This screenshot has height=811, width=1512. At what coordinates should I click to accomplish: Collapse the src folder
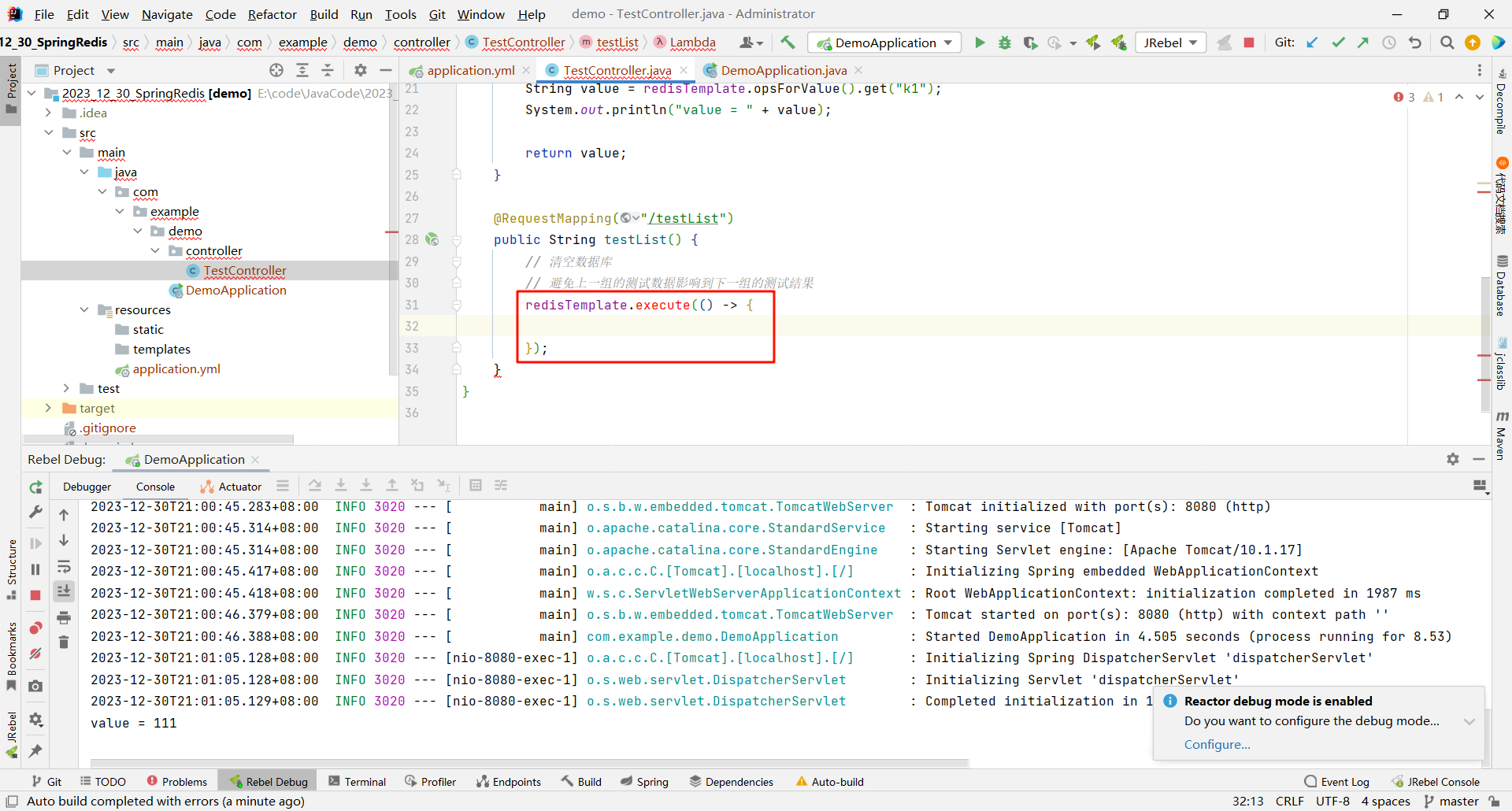click(x=48, y=132)
